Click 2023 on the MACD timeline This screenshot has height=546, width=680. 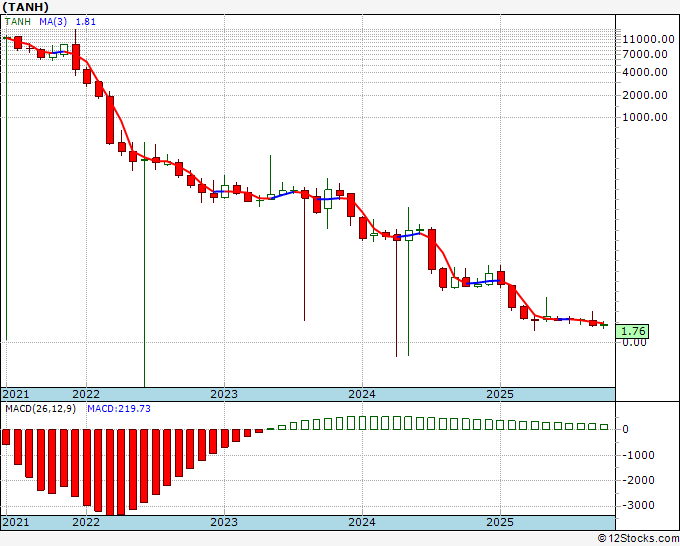[224, 522]
